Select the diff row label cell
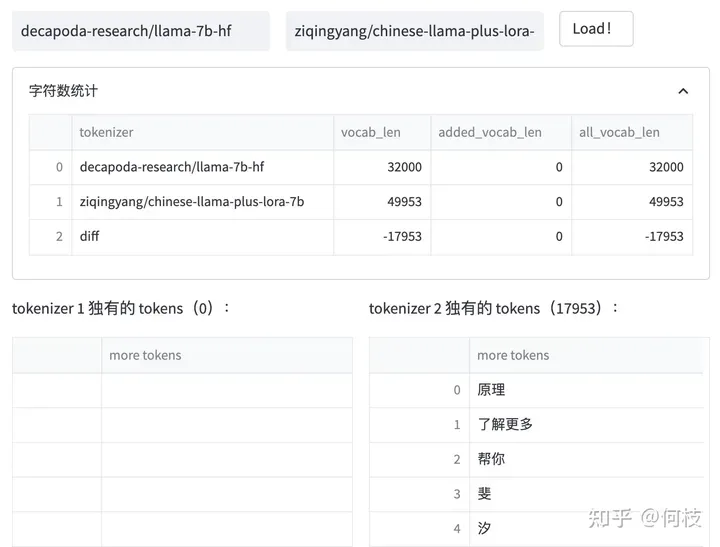720x547 pixels. coord(202,237)
